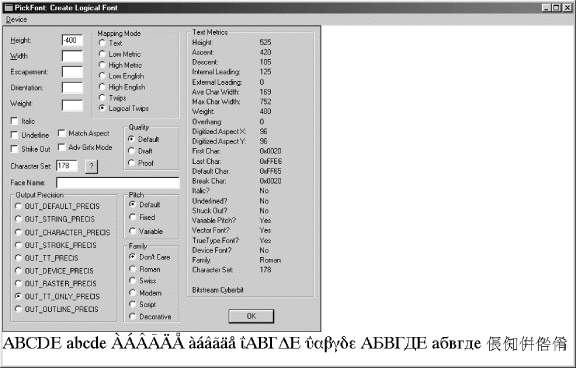Enable Match Aspect checkbox
Image resolution: width=576 pixels, height=368 pixels.
coord(61,133)
